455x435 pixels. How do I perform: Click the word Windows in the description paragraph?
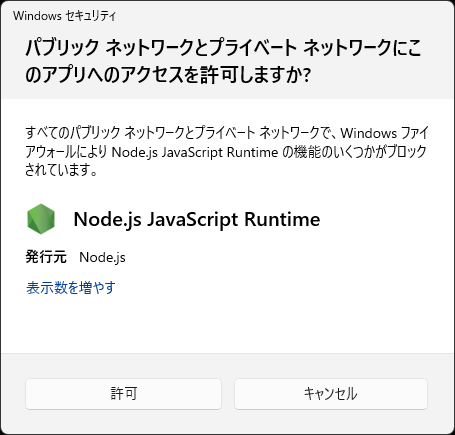(x=368, y=133)
